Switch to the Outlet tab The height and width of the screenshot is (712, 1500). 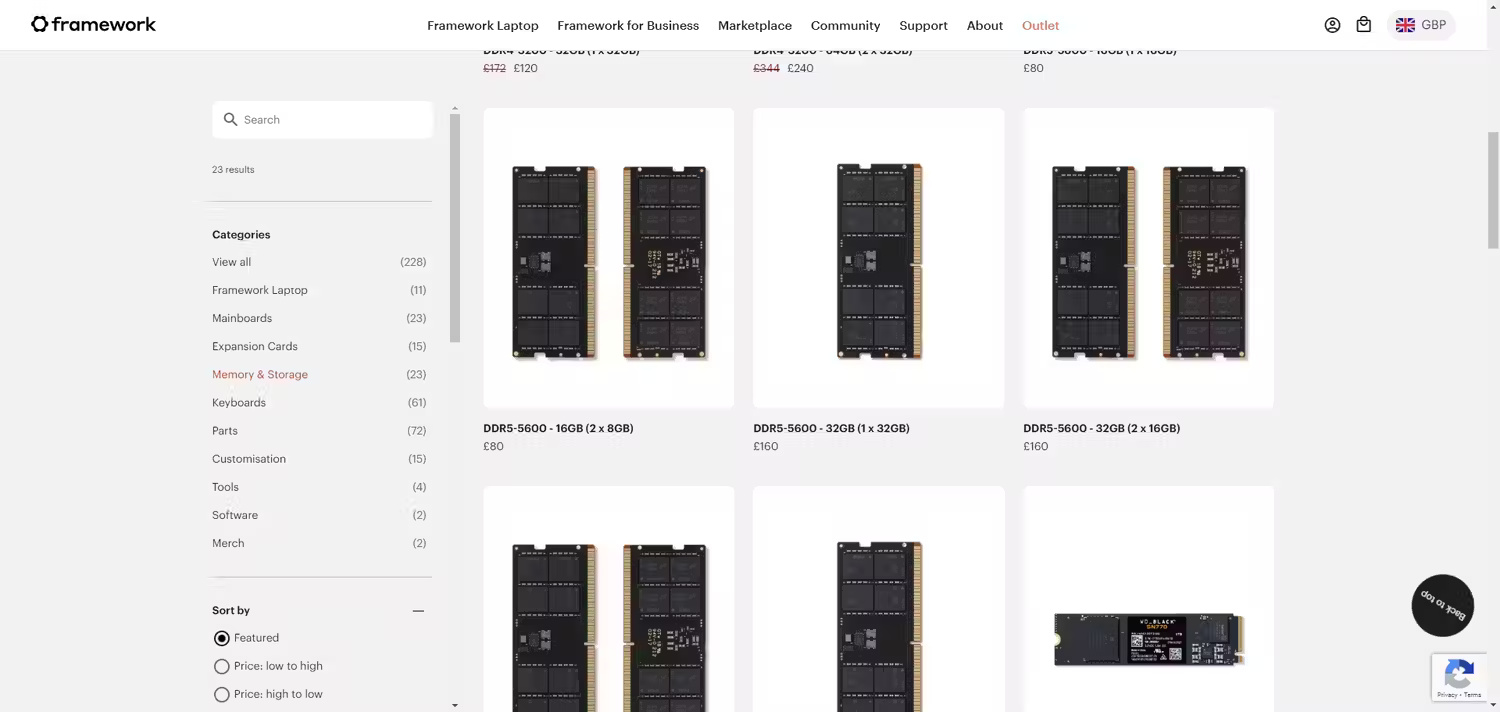[x=1040, y=25]
